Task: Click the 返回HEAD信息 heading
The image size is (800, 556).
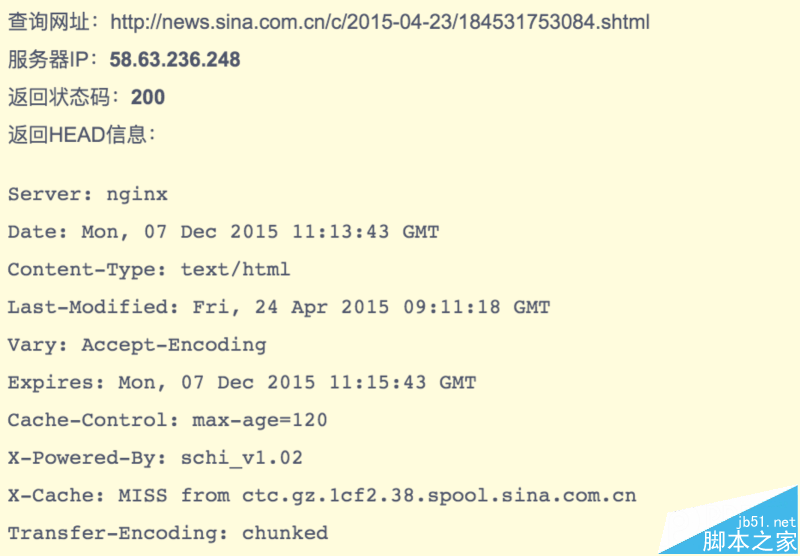Action: [81, 135]
